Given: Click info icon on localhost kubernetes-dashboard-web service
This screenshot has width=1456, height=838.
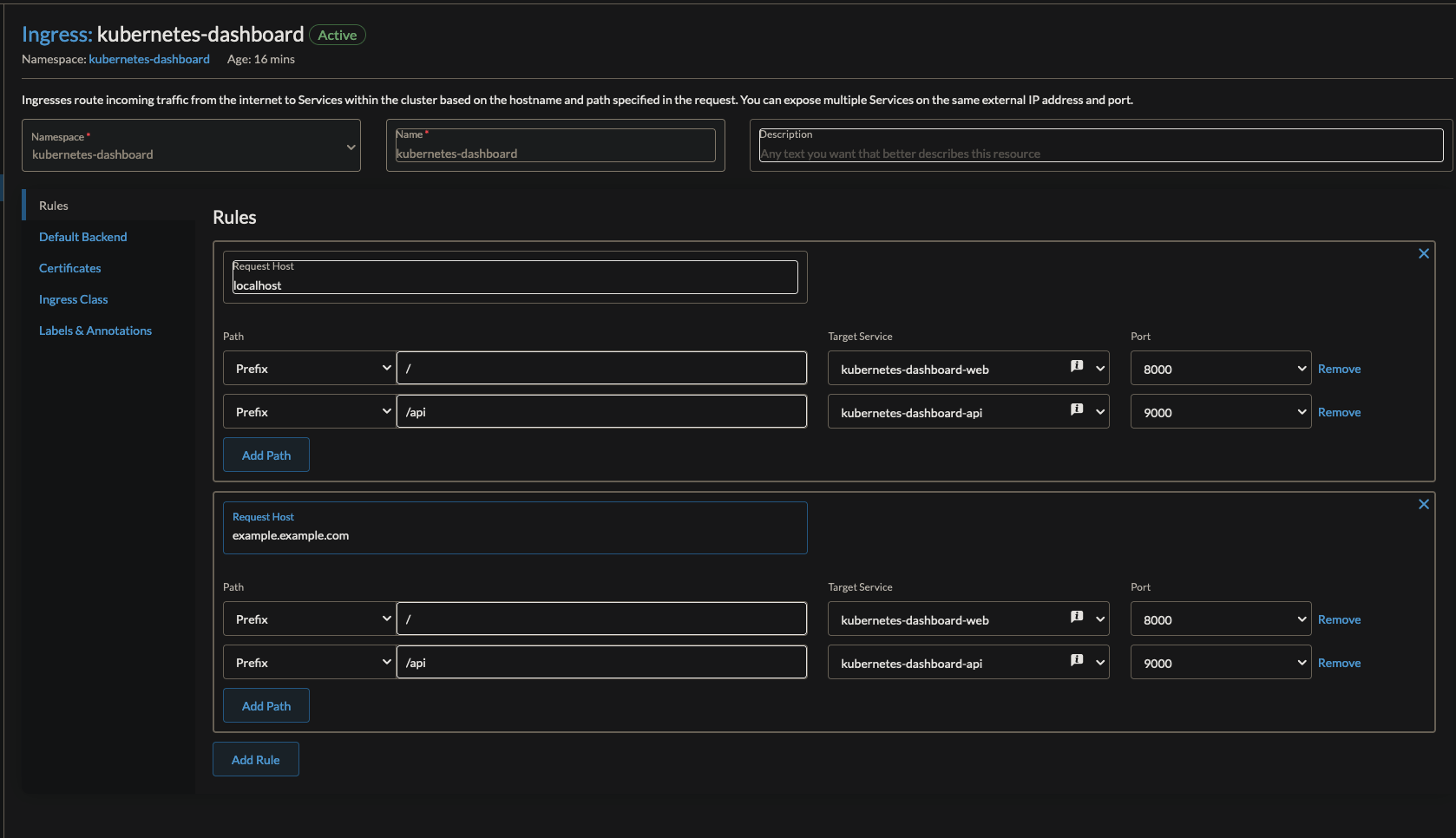Looking at the screenshot, I should pos(1077,367).
